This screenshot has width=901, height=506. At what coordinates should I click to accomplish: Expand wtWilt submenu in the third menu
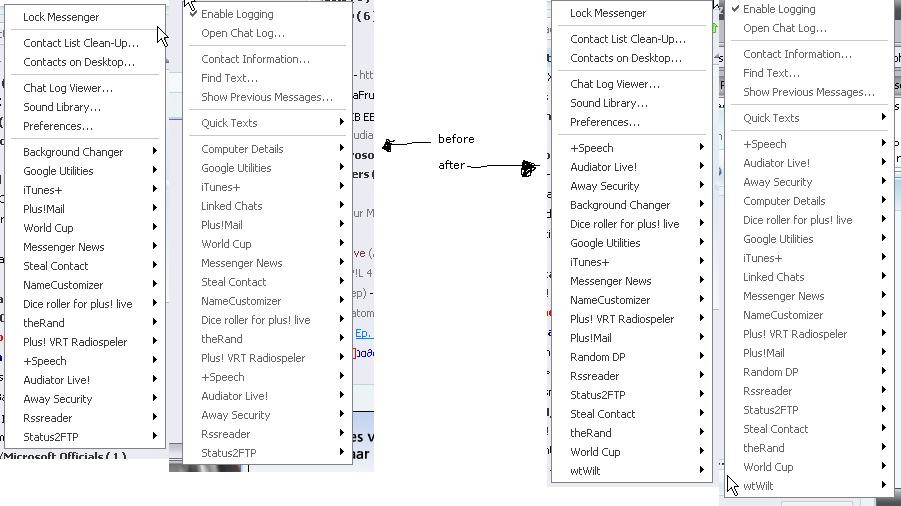point(702,471)
